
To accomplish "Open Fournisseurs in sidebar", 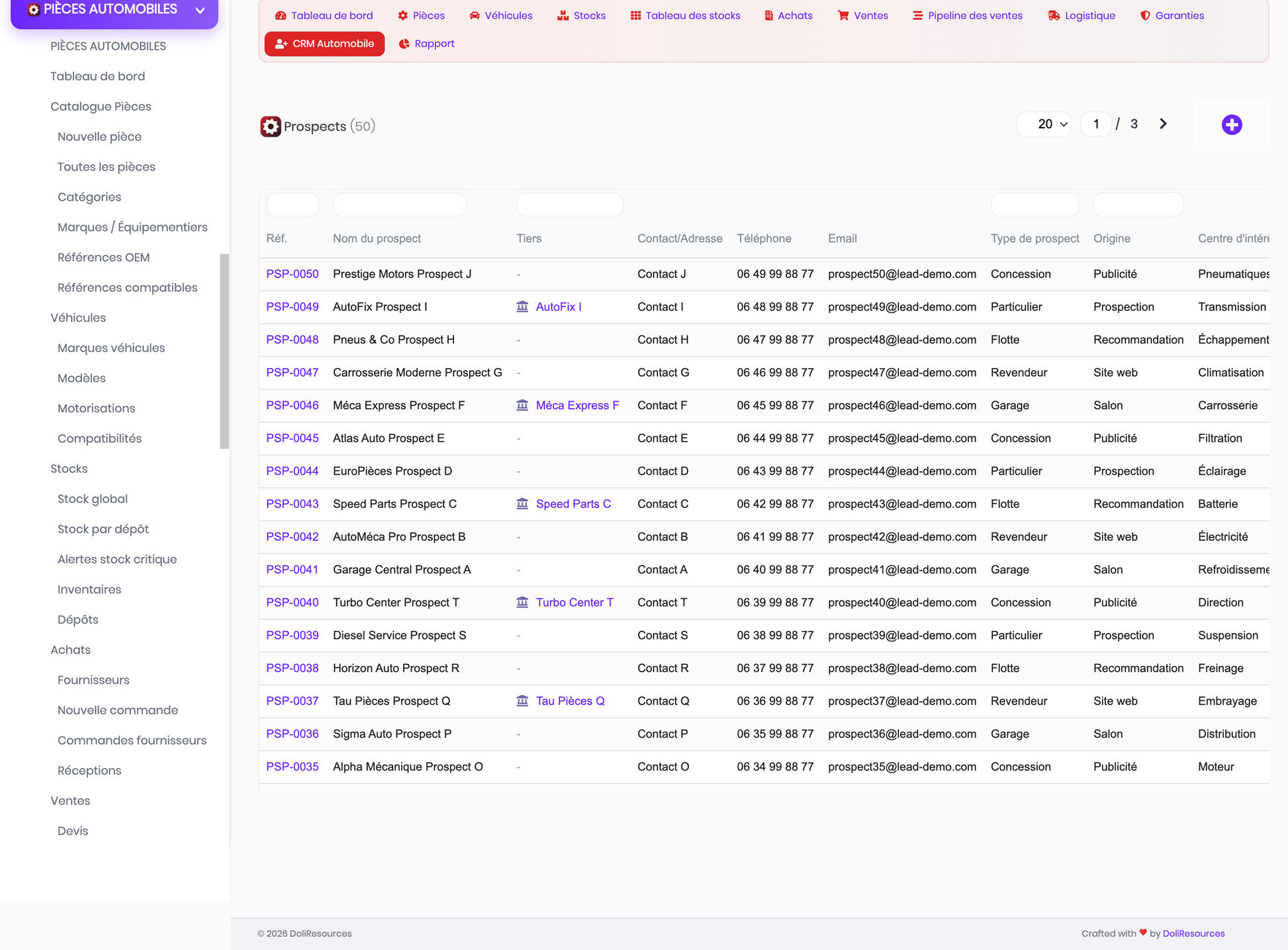I will pos(93,680).
